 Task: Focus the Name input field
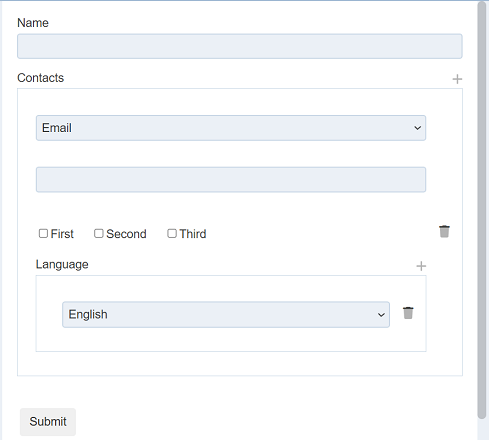click(x=240, y=46)
